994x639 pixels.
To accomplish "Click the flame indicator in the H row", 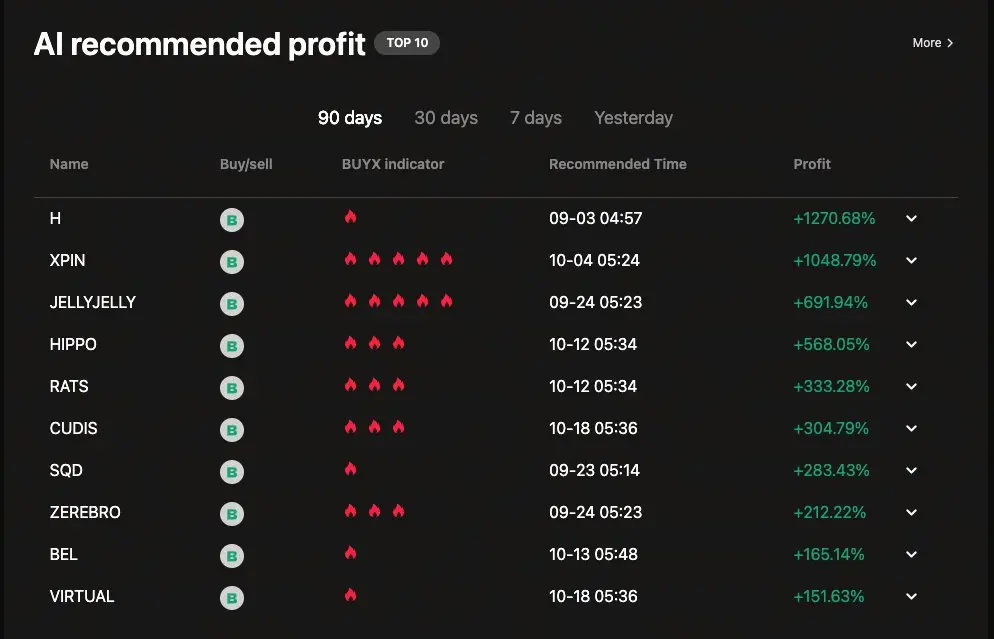I will pyautogui.click(x=351, y=217).
